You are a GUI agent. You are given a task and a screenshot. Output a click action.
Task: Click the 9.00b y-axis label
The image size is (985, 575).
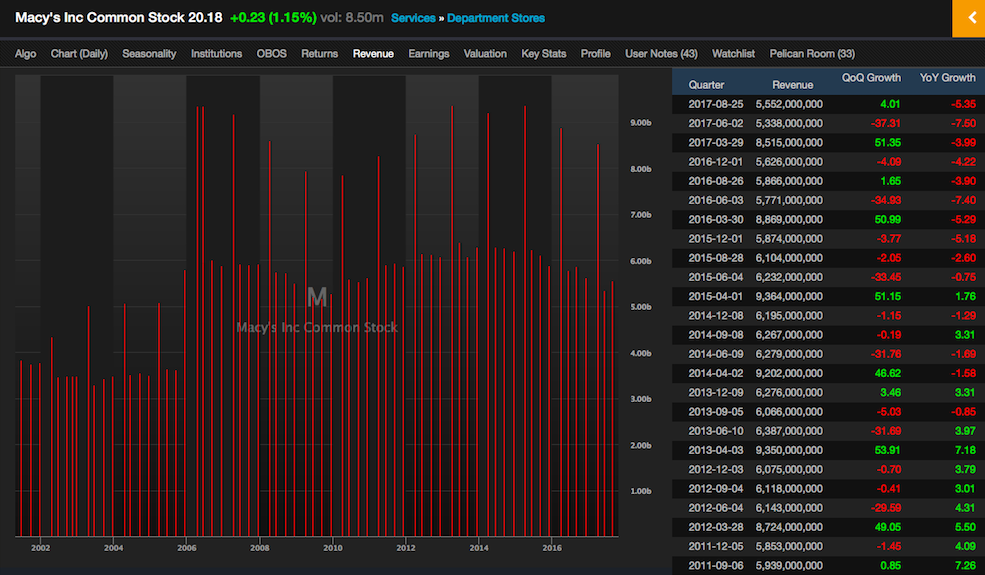click(x=641, y=123)
